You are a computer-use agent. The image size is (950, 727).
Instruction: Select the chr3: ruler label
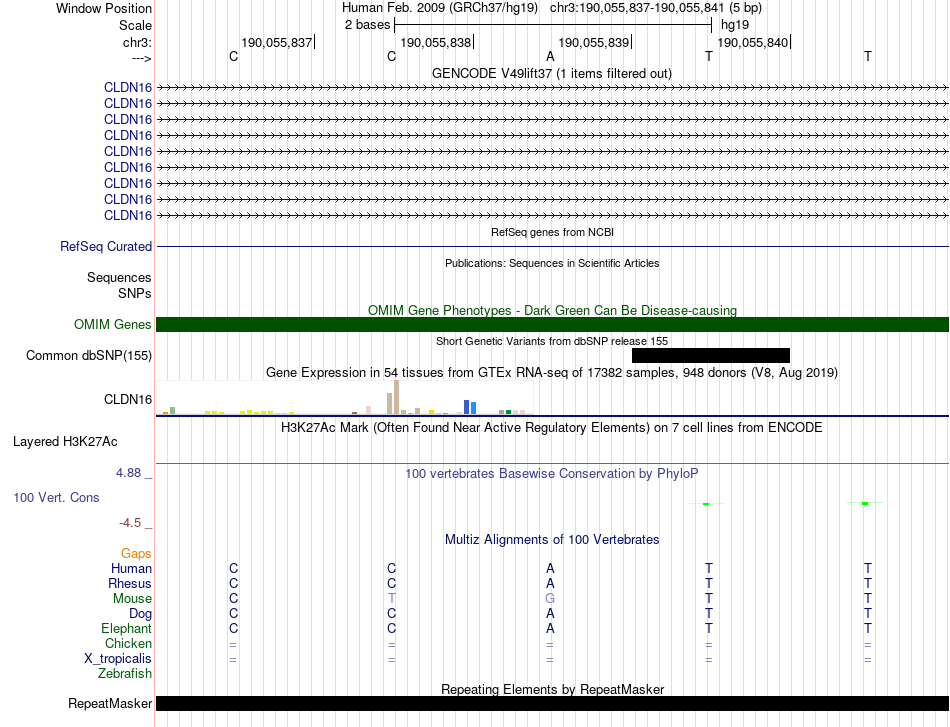pyautogui.click(x=138, y=42)
